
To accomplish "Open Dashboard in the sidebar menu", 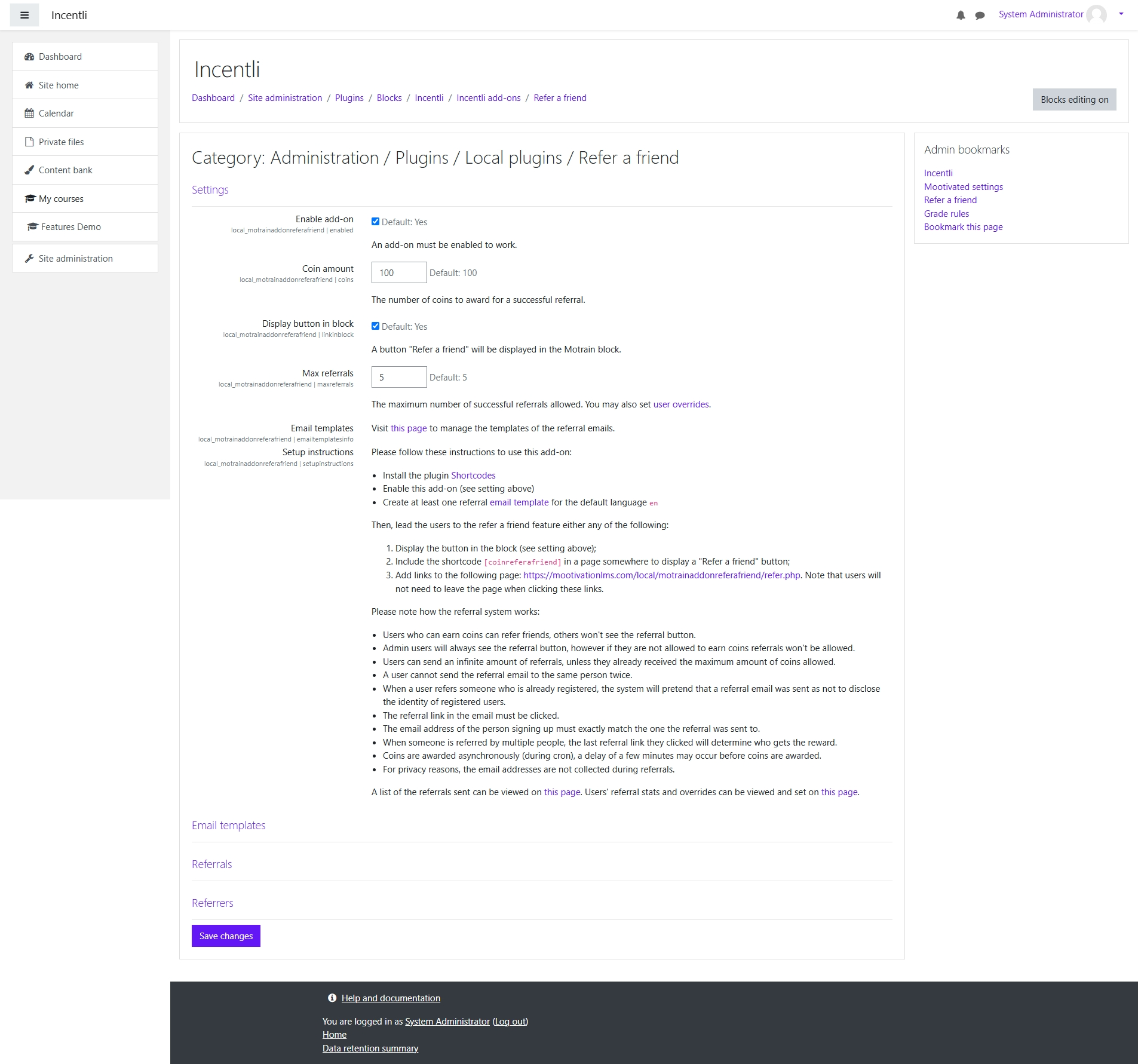I will tap(85, 57).
